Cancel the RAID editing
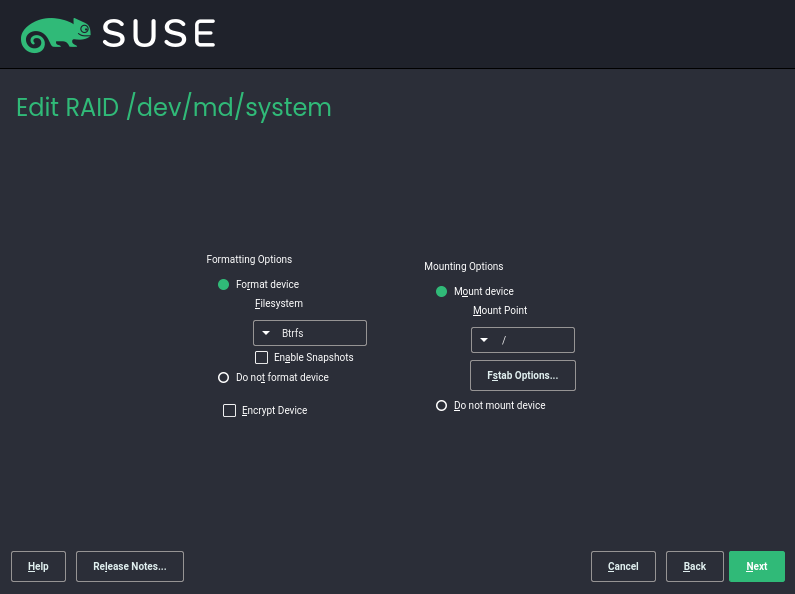This screenshot has height=594, width=795. point(623,566)
